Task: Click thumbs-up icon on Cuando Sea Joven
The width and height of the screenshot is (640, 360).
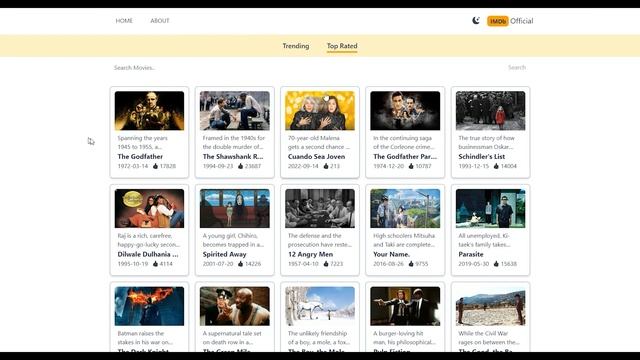Action: pyautogui.click(x=326, y=166)
